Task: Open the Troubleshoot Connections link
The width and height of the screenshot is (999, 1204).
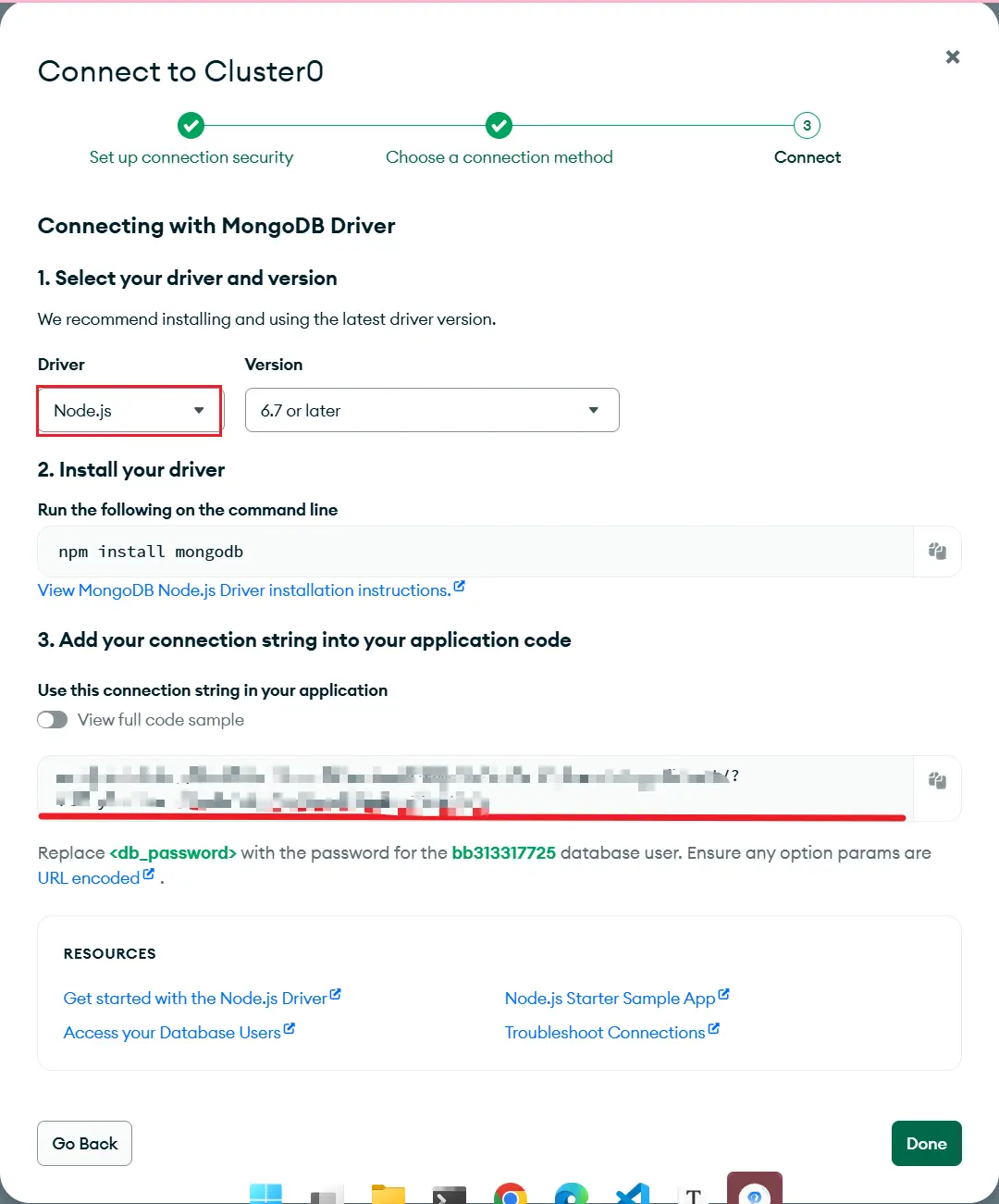Action: pos(605,1033)
